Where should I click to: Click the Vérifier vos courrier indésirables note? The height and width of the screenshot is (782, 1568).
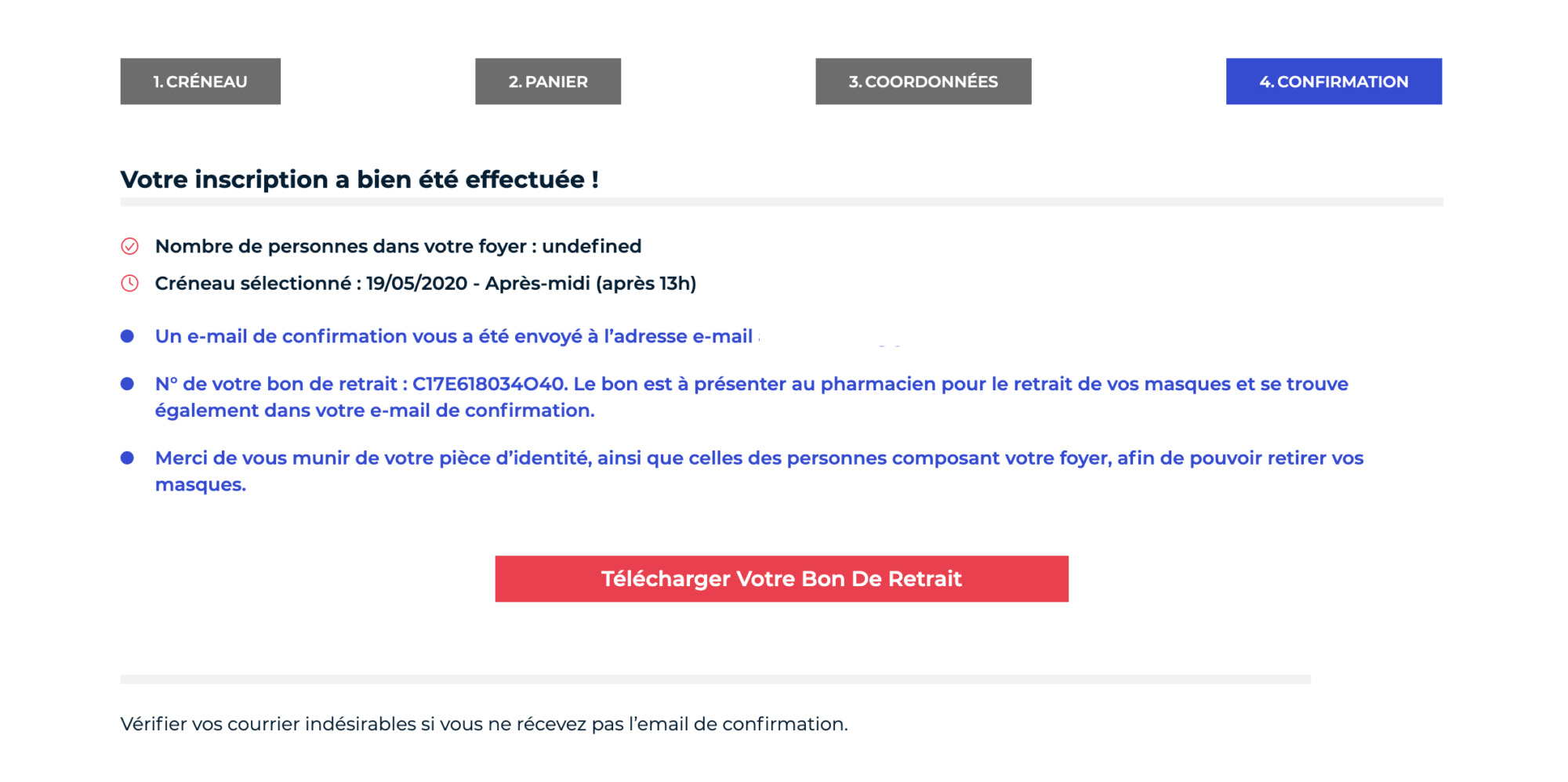(484, 724)
